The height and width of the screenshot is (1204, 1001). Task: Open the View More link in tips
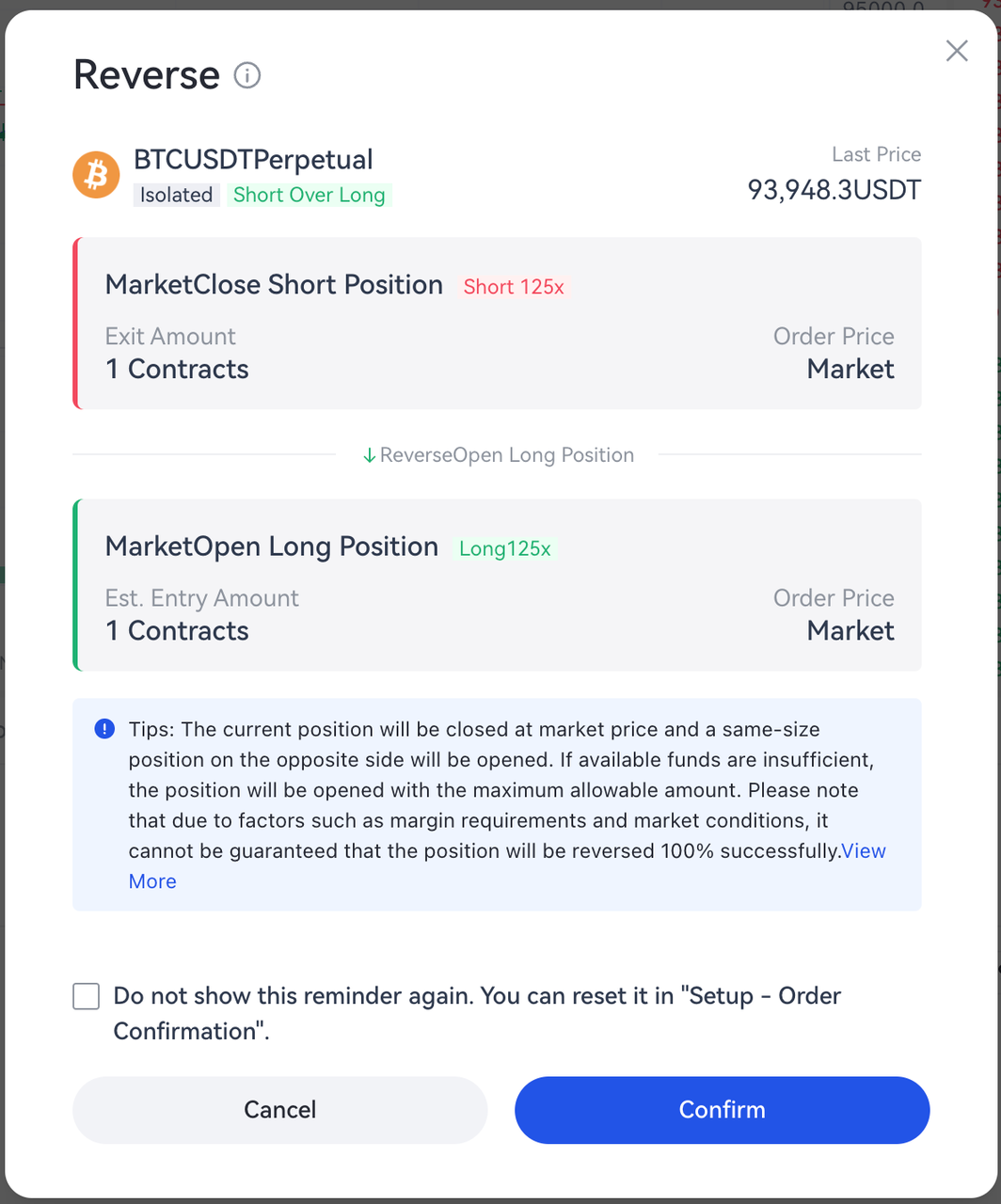(x=863, y=851)
